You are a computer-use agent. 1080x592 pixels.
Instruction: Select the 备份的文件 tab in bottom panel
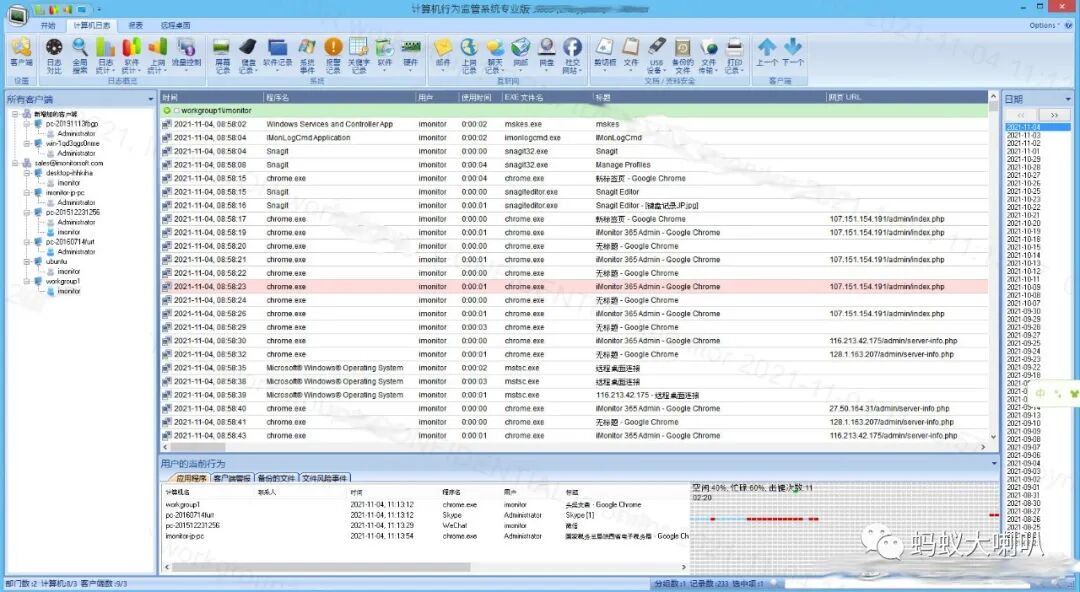pos(276,478)
